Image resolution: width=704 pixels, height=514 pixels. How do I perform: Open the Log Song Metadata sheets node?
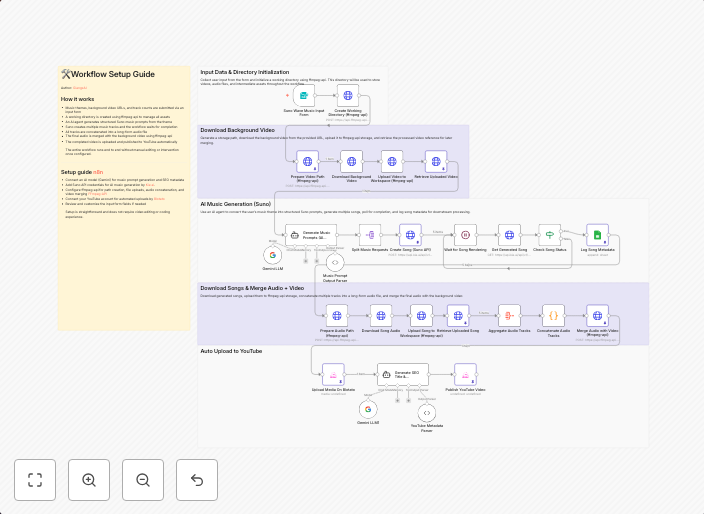pyautogui.click(x=597, y=234)
